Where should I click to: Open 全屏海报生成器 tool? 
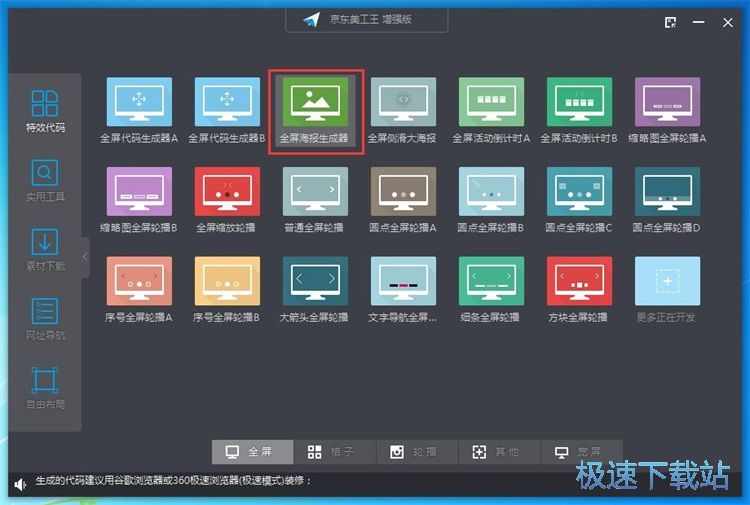(315, 102)
